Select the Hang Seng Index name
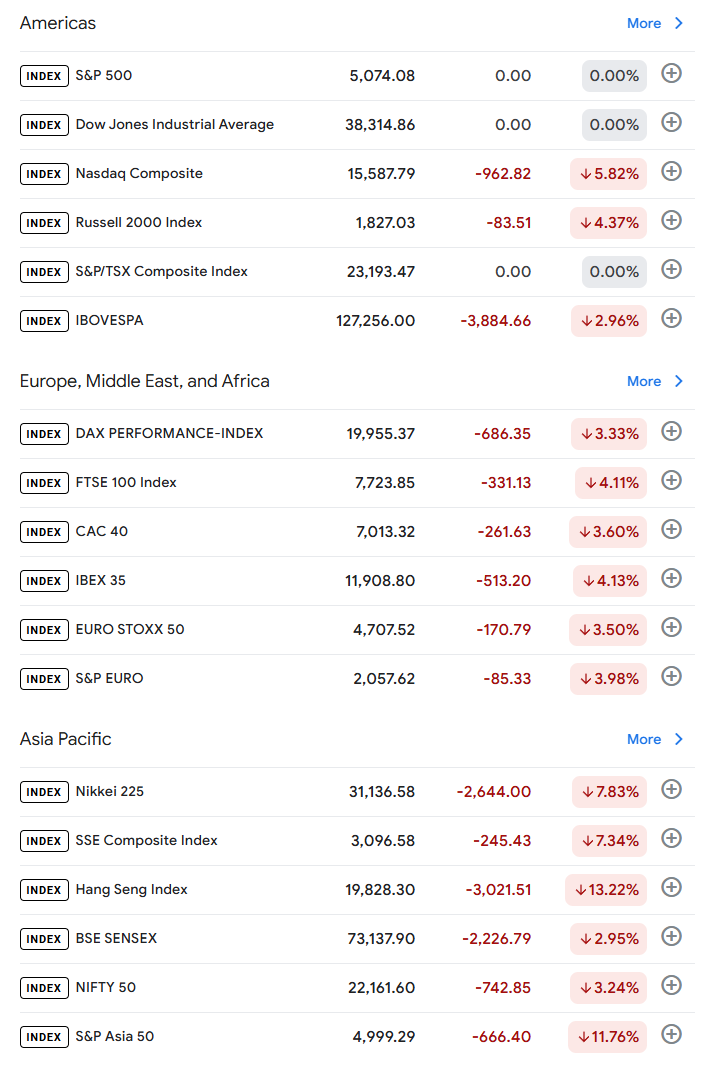Screen dimensions: 710x1080 pyautogui.click(x=131, y=889)
